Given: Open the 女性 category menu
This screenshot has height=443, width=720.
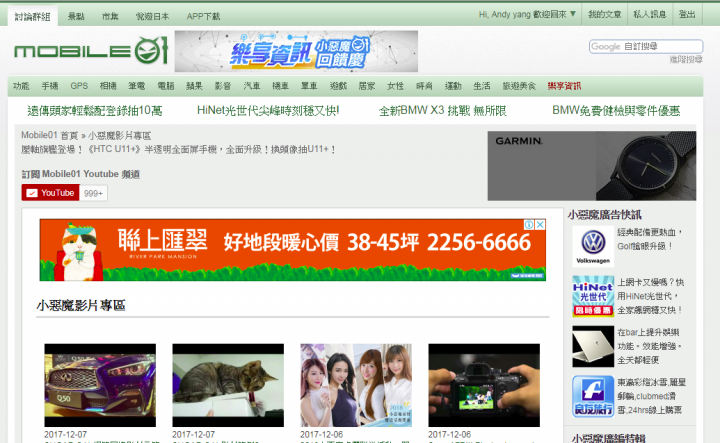Looking at the screenshot, I should pyautogui.click(x=395, y=86).
